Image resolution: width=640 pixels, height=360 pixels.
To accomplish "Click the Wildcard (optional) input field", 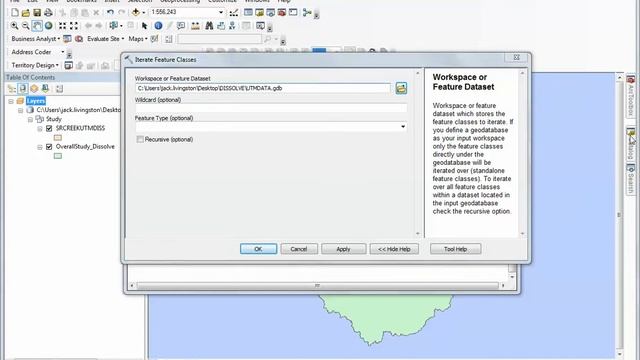I will click(x=271, y=108).
